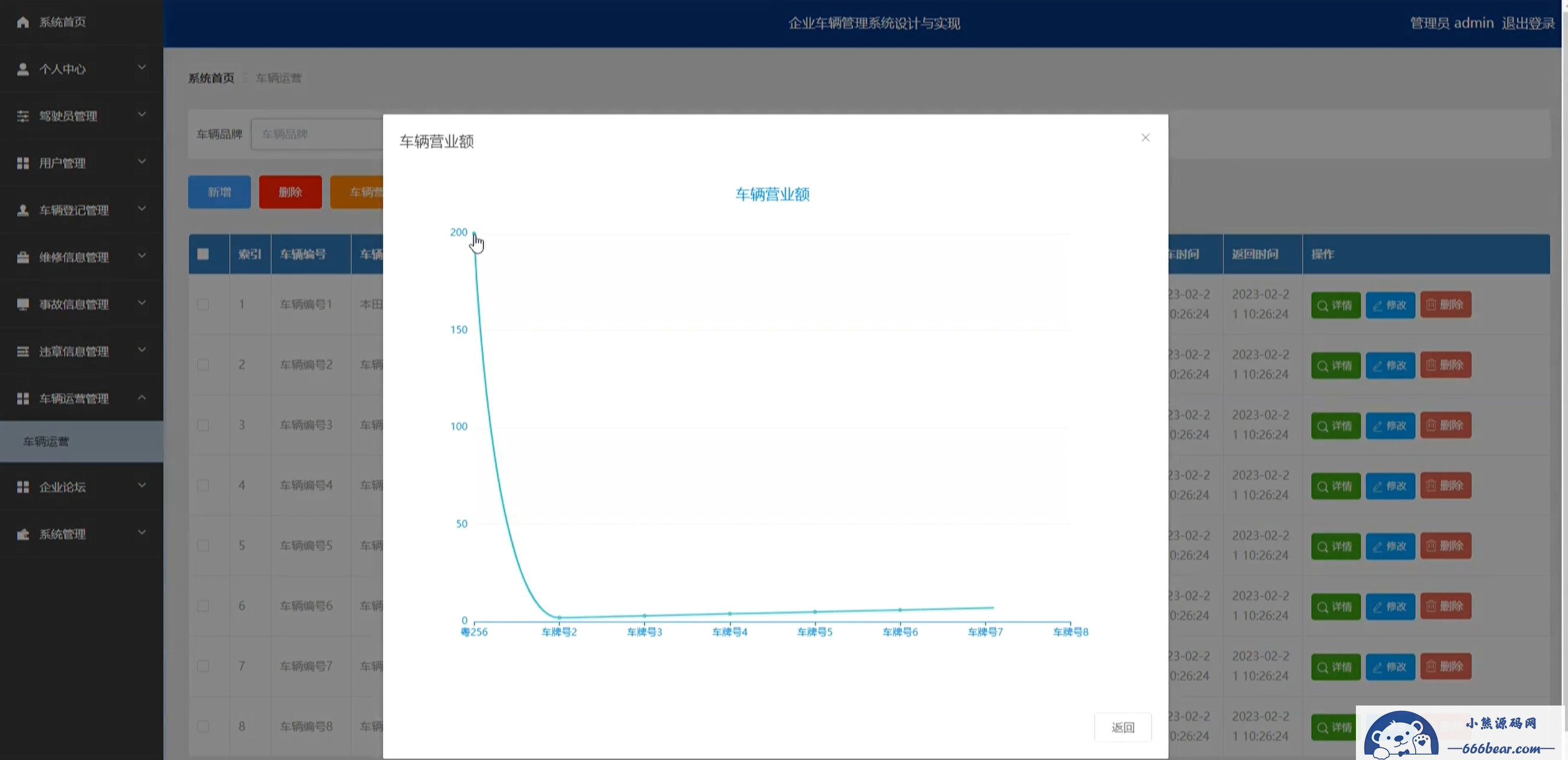
Task: Expand the 维修信息管理 chevron
Action: pyautogui.click(x=142, y=255)
